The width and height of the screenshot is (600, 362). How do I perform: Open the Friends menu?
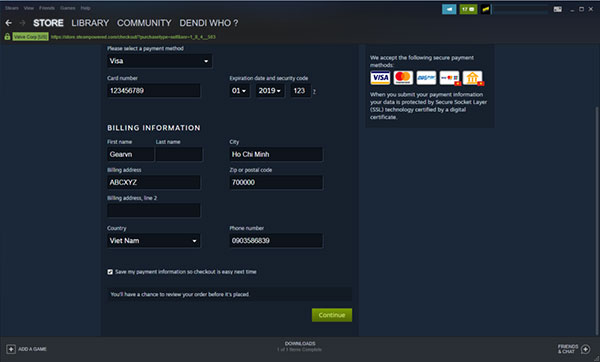[x=47, y=8]
